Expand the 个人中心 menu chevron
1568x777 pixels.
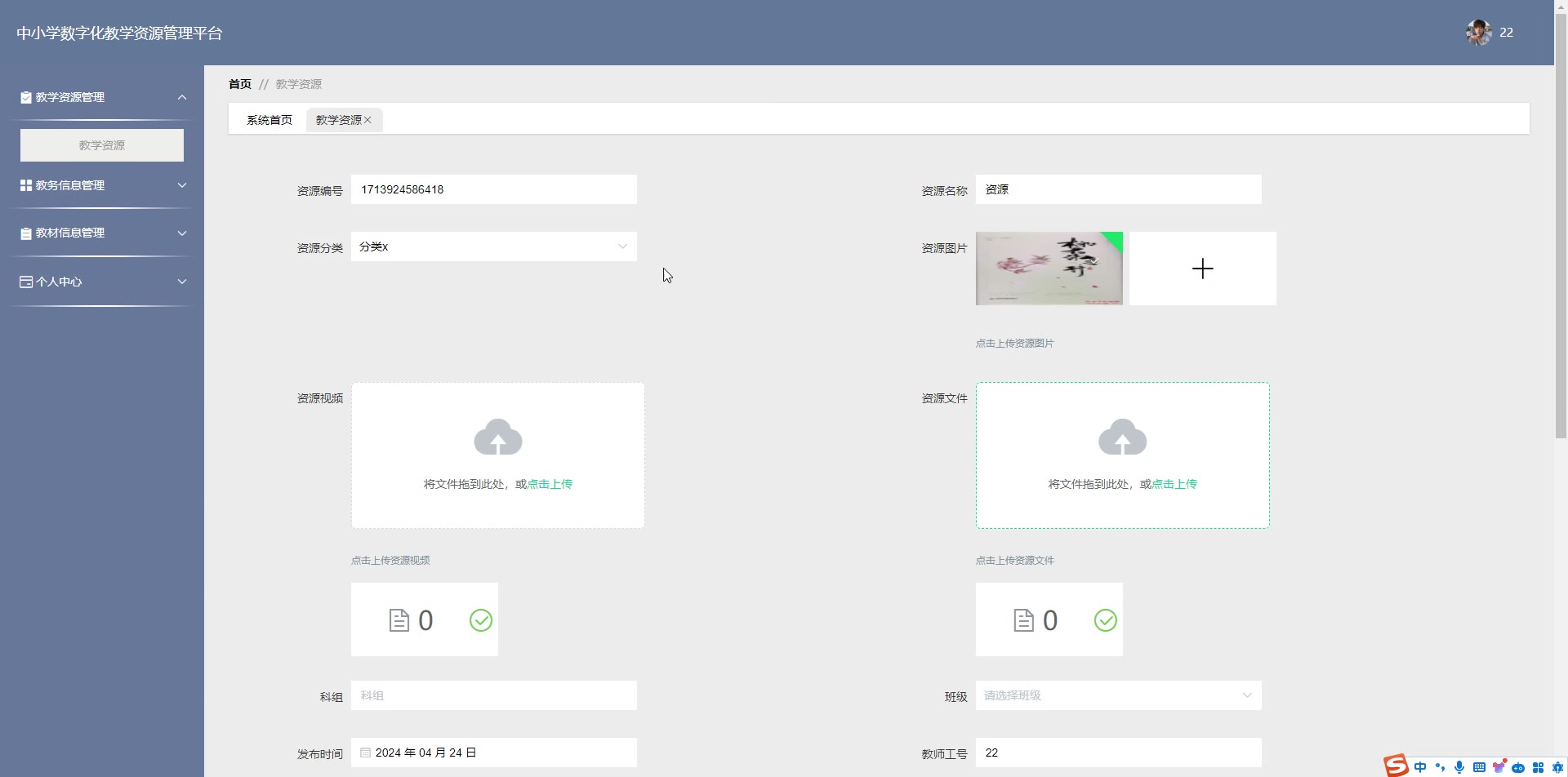[x=182, y=282]
